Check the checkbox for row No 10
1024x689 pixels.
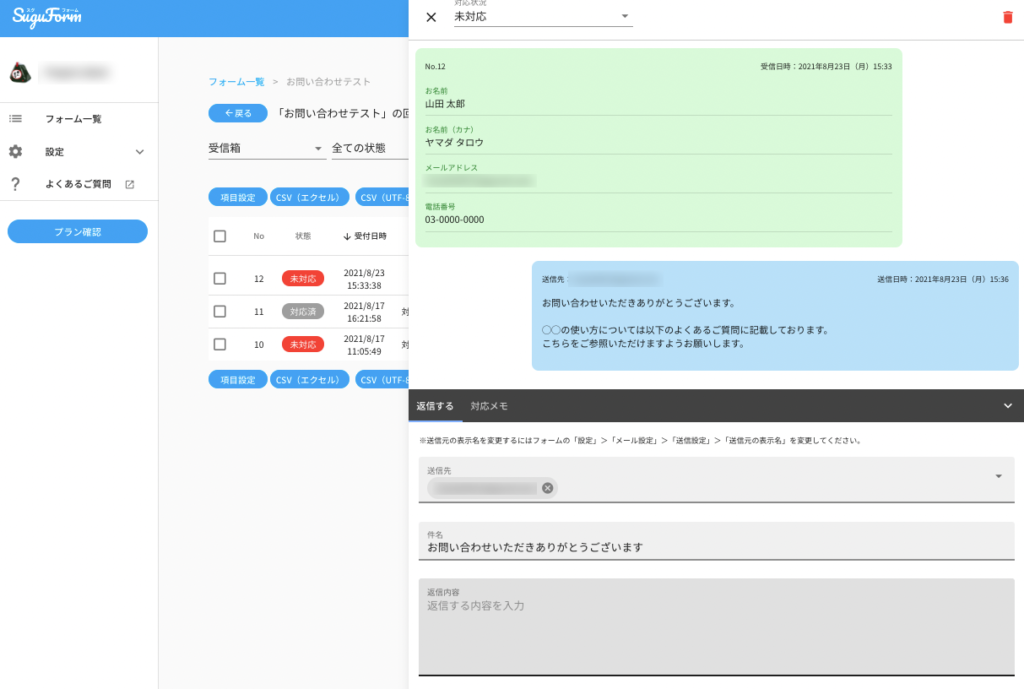coord(220,344)
